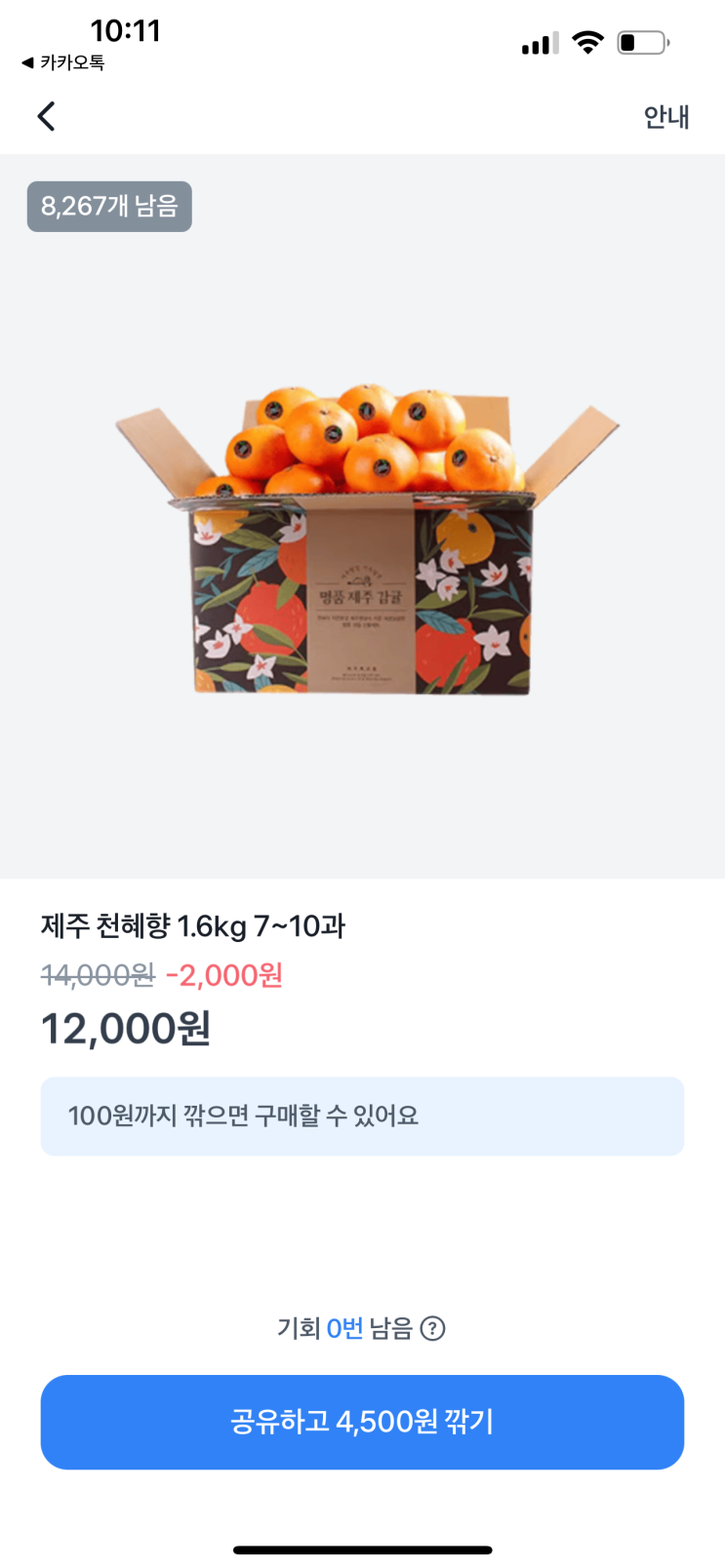This screenshot has height=1568, width=725.
Task: Tap the Wi-Fi status icon
Action: point(587,42)
